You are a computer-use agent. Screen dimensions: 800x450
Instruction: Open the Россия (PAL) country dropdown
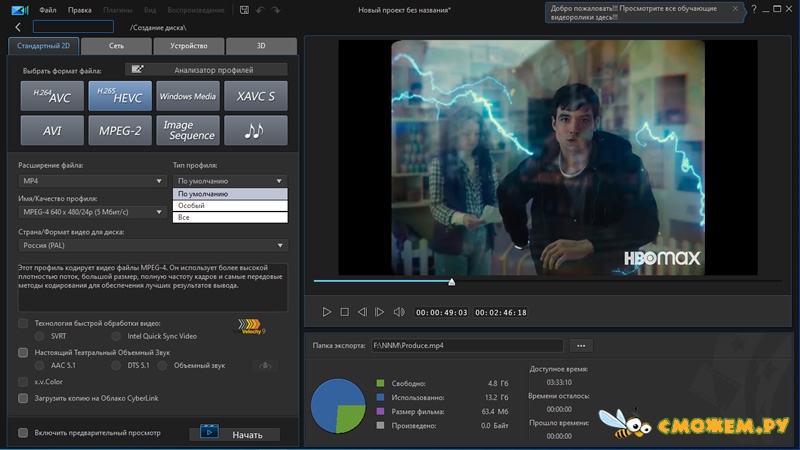click(x=153, y=245)
